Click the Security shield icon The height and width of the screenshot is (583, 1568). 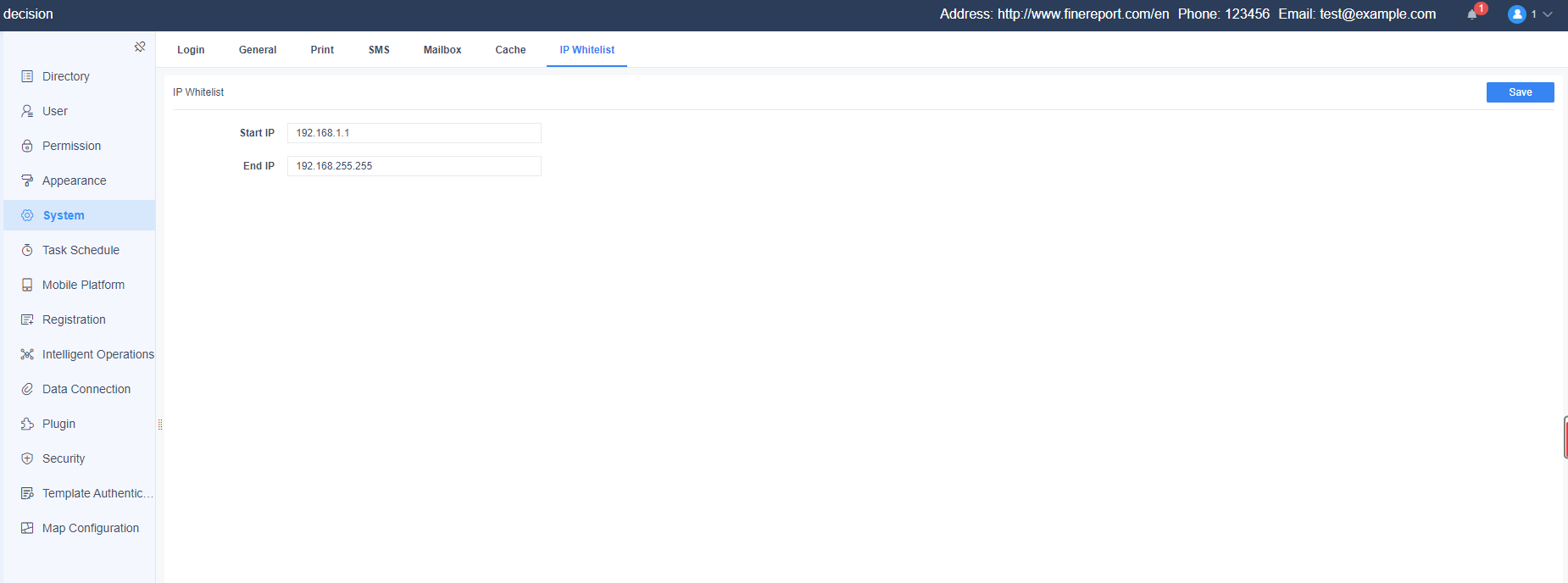coord(27,458)
